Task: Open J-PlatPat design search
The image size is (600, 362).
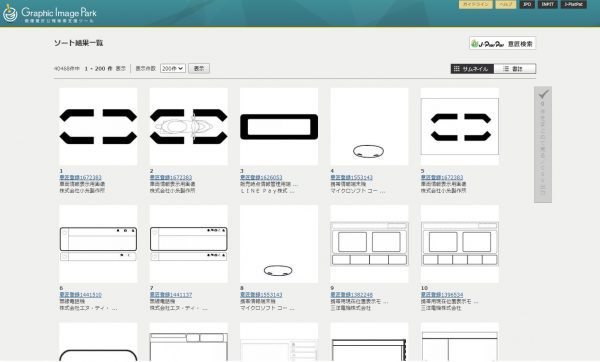Action: click(502, 44)
